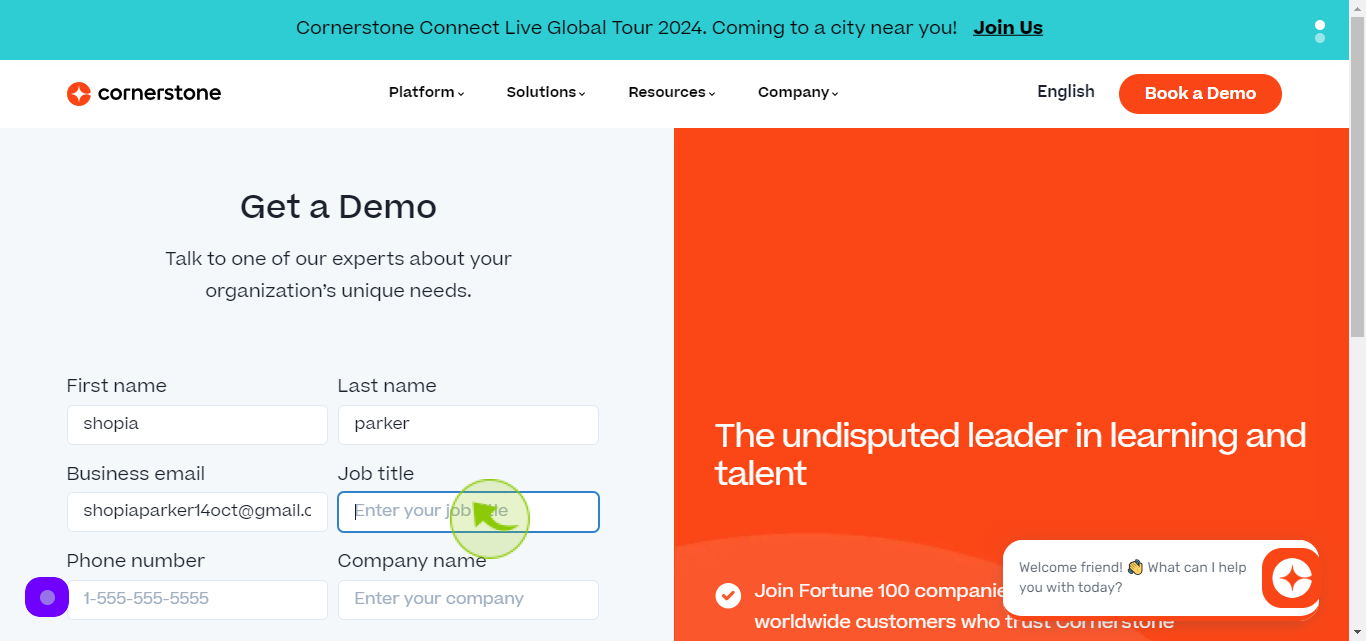Select the English language option

[x=1066, y=92]
